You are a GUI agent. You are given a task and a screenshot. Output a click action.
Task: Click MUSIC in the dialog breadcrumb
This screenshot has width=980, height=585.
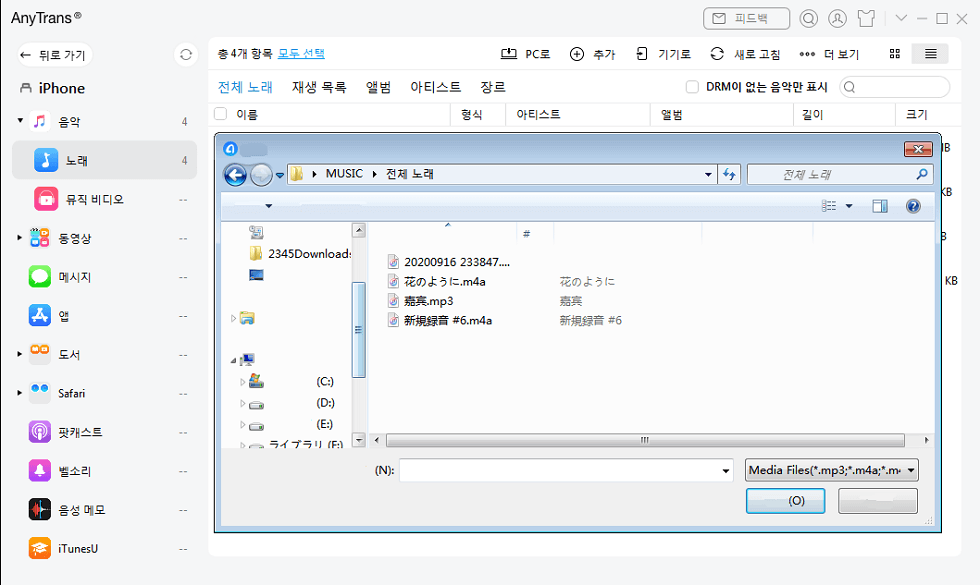[344, 174]
